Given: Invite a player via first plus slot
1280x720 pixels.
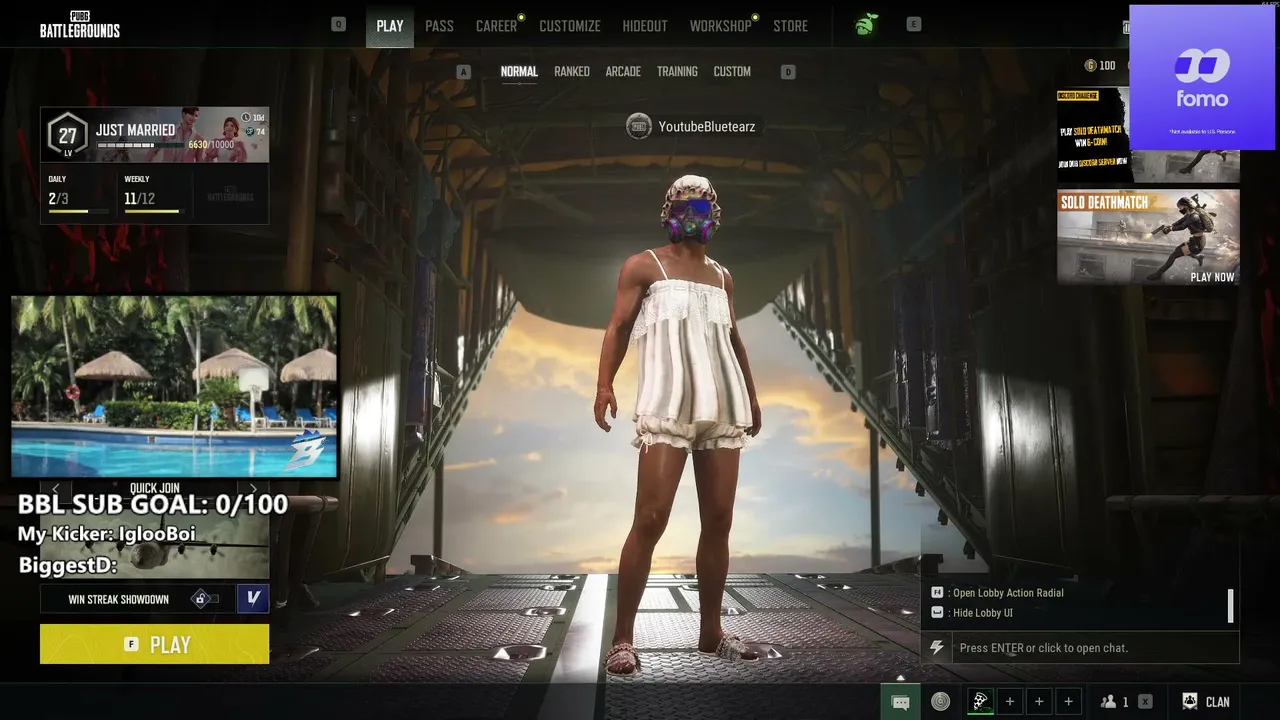Looking at the screenshot, I should click(1010, 702).
